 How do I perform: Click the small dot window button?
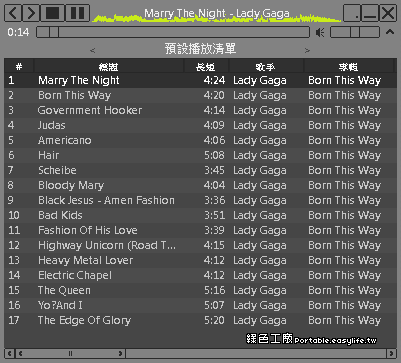tap(352, 13)
